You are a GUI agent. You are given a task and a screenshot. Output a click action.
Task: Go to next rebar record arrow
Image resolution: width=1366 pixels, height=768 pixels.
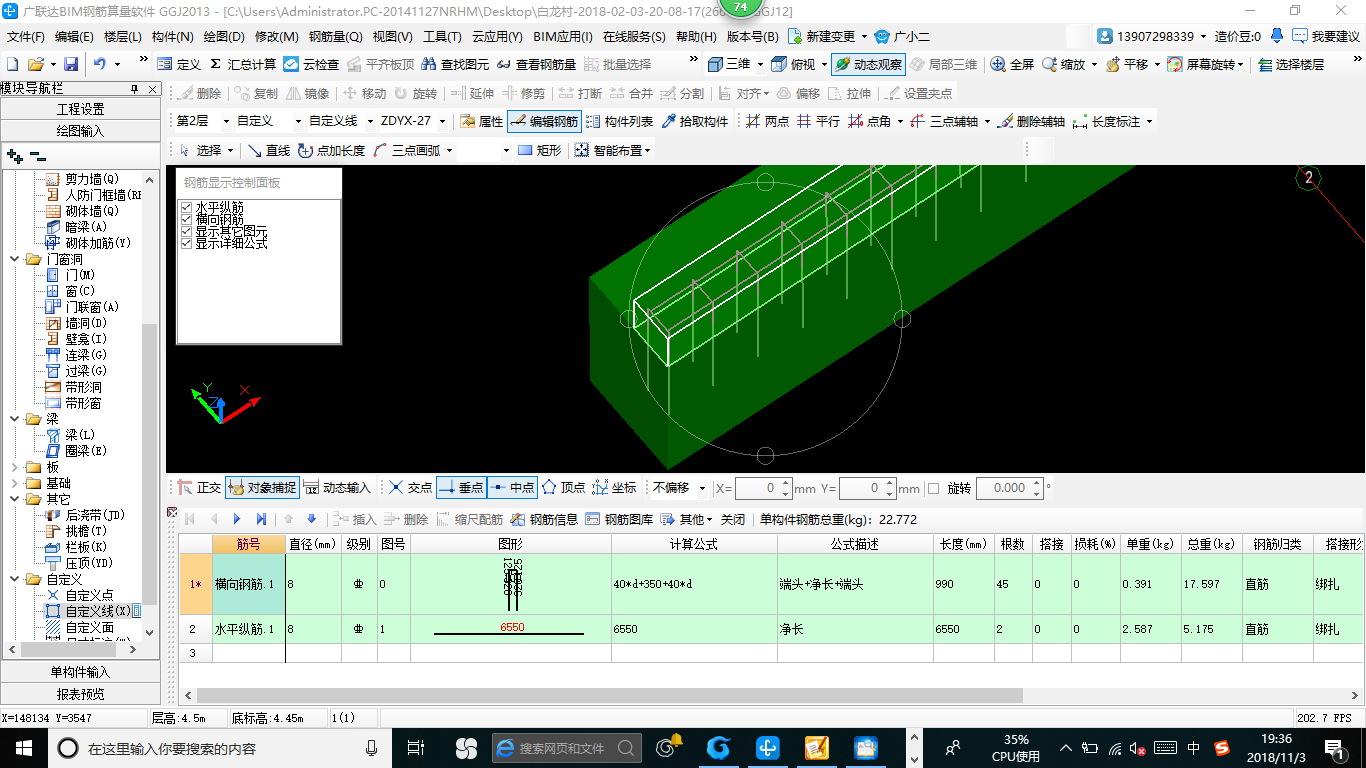tap(237, 519)
